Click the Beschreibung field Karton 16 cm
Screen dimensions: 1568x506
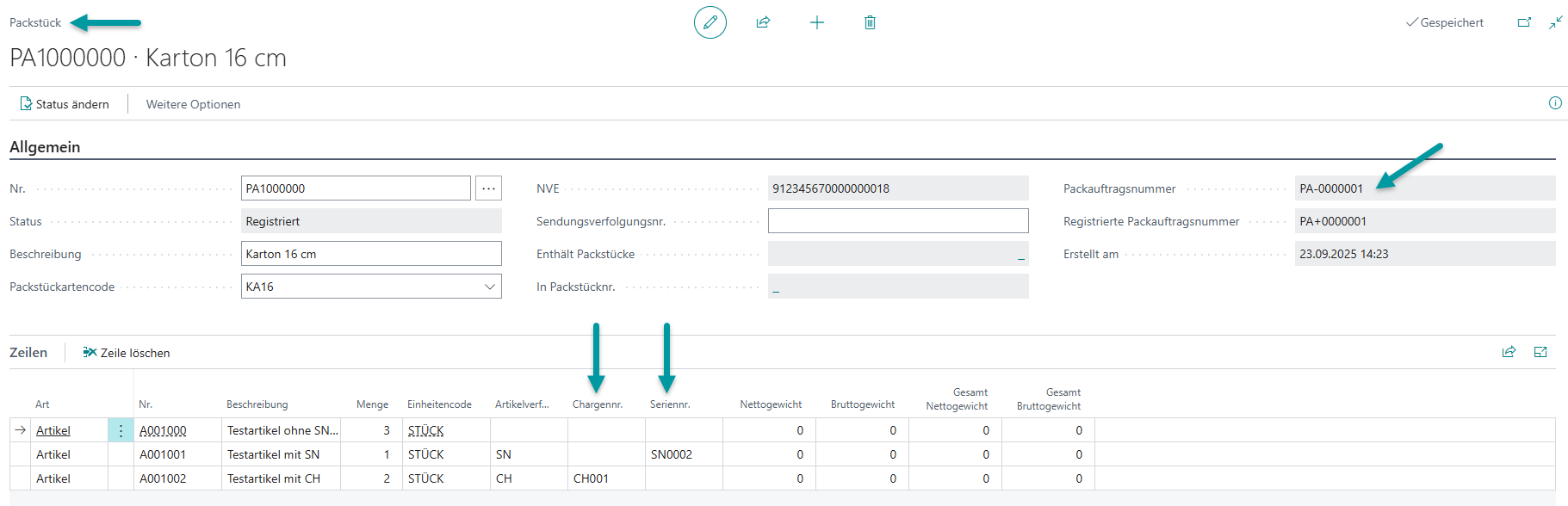click(370, 254)
